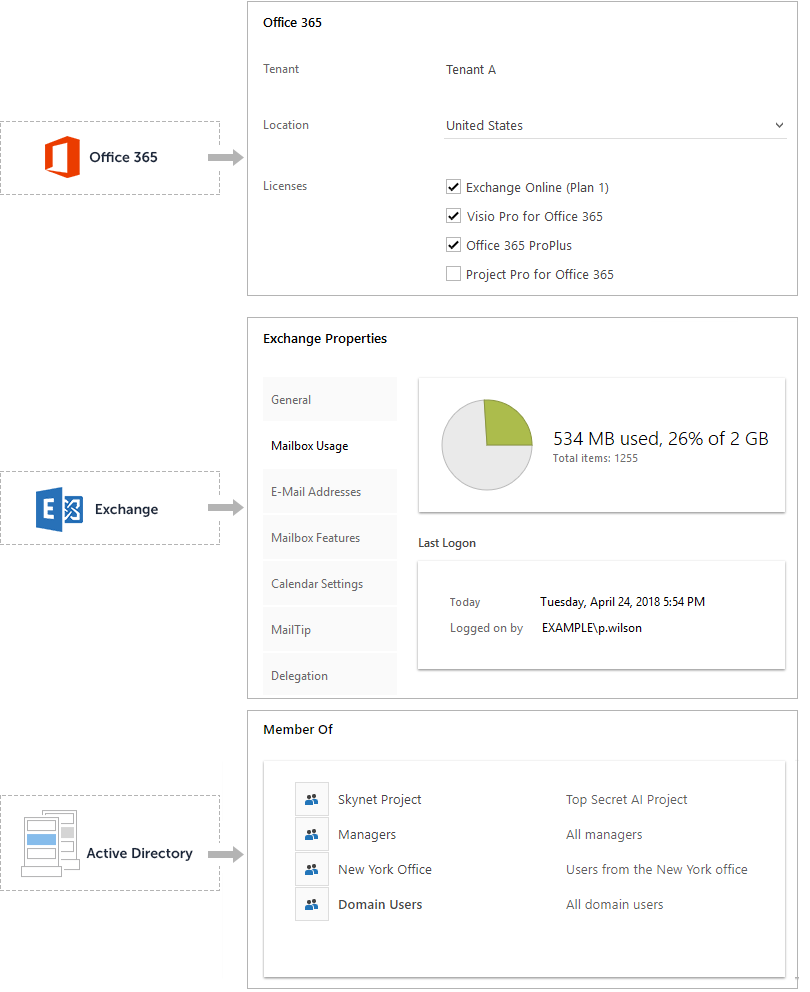Open the United States location combo box

615,125
